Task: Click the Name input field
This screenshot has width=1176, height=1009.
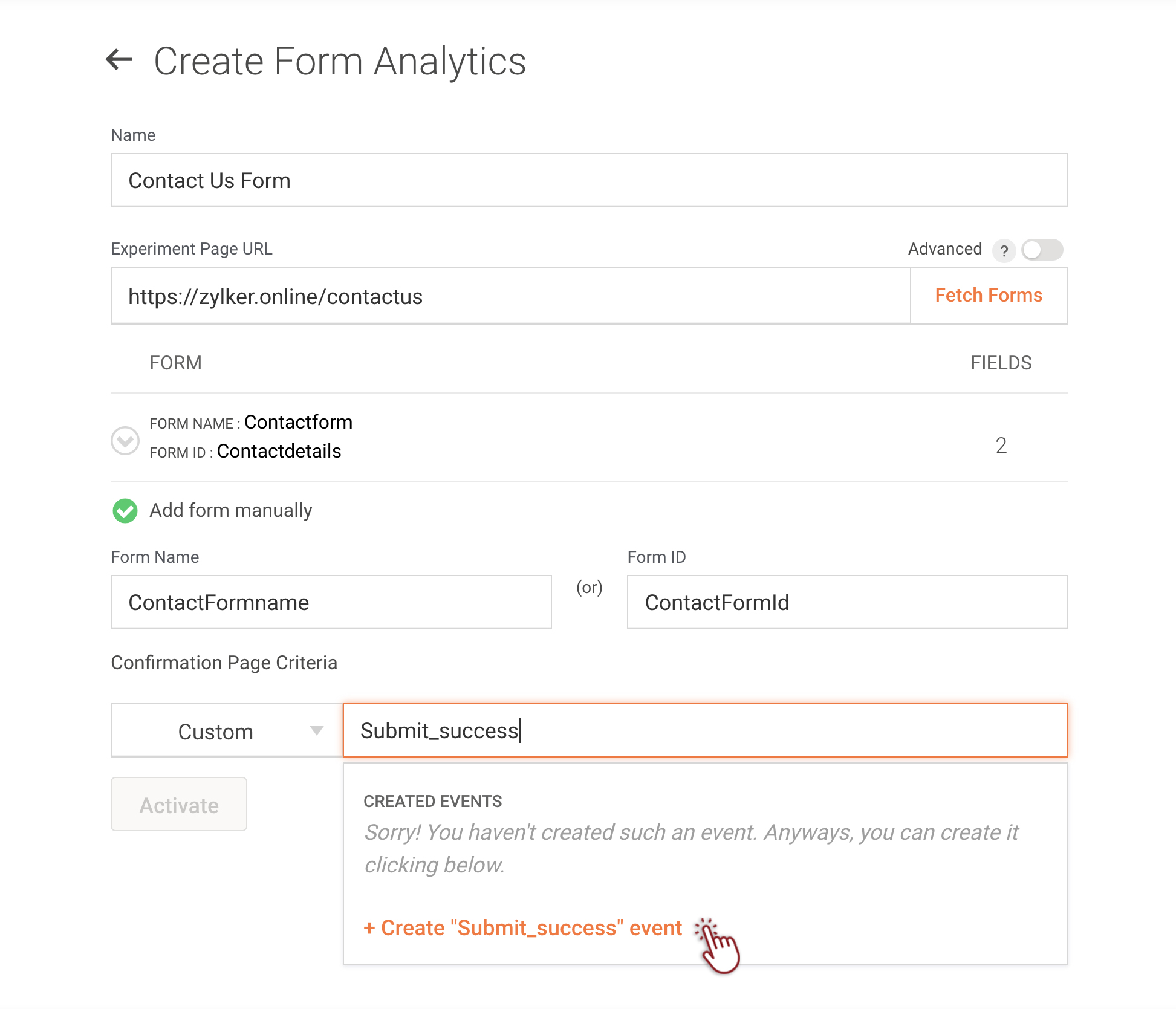Action: click(x=589, y=180)
